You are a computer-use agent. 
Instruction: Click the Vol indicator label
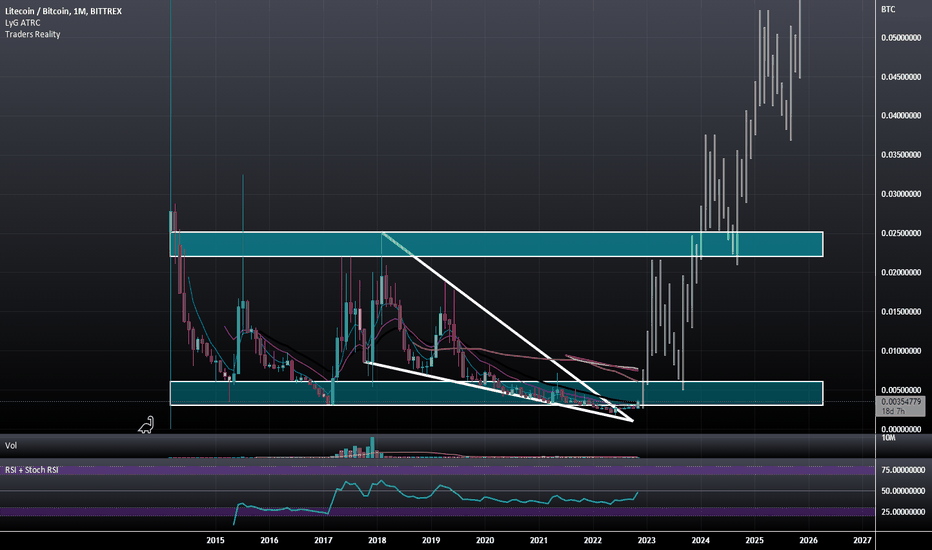click(11, 445)
